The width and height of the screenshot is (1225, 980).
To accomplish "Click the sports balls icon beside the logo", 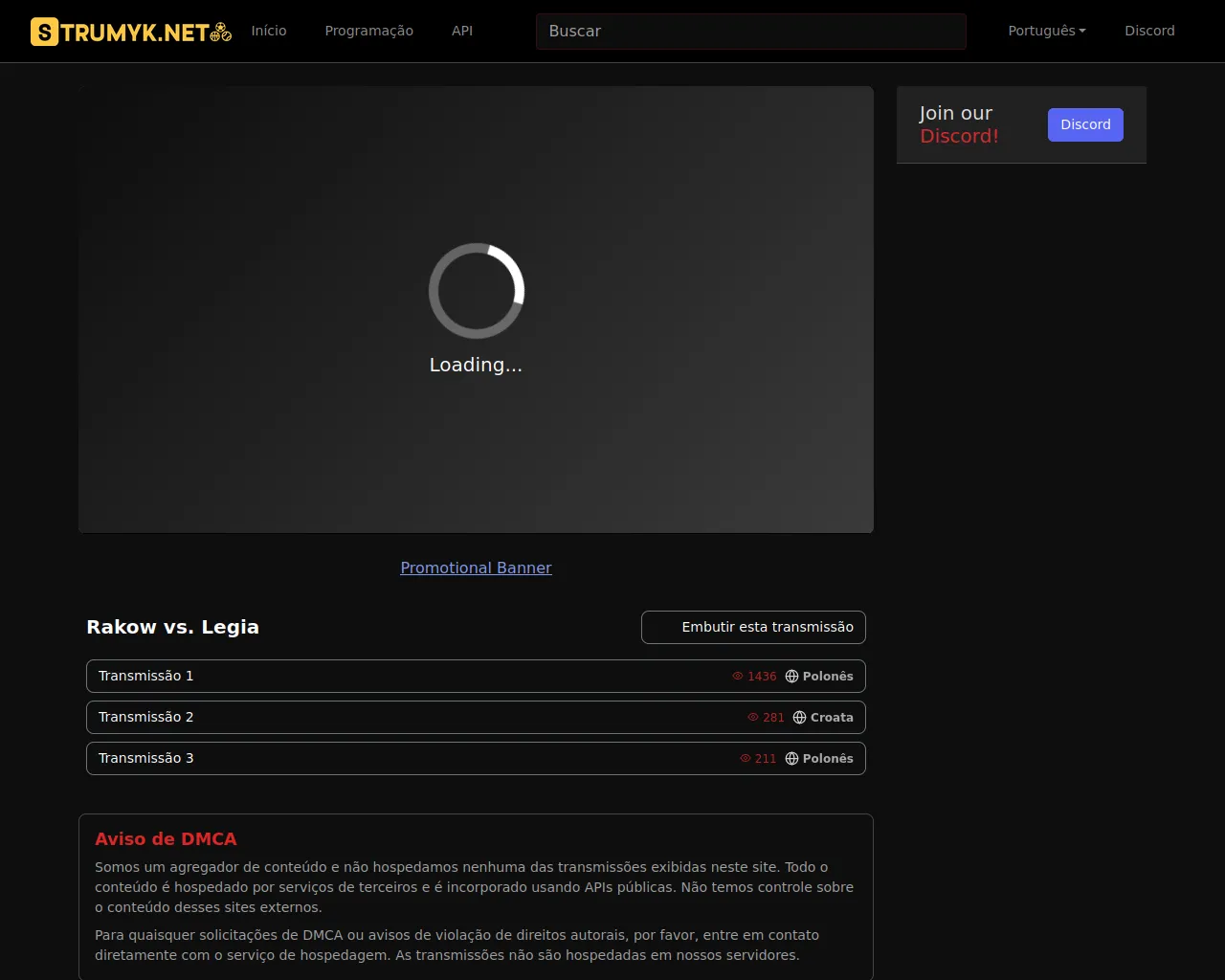I will point(221,33).
